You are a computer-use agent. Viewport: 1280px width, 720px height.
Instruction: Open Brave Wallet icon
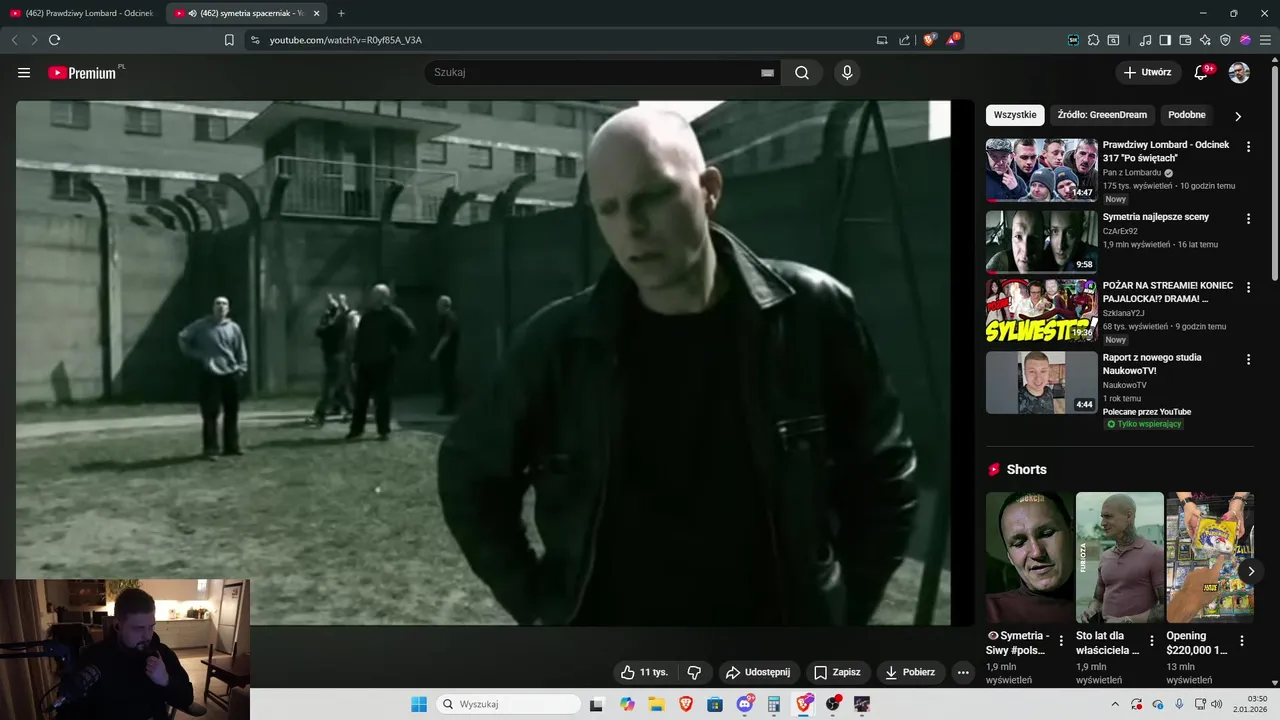pyautogui.click(x=1185, y=40)
